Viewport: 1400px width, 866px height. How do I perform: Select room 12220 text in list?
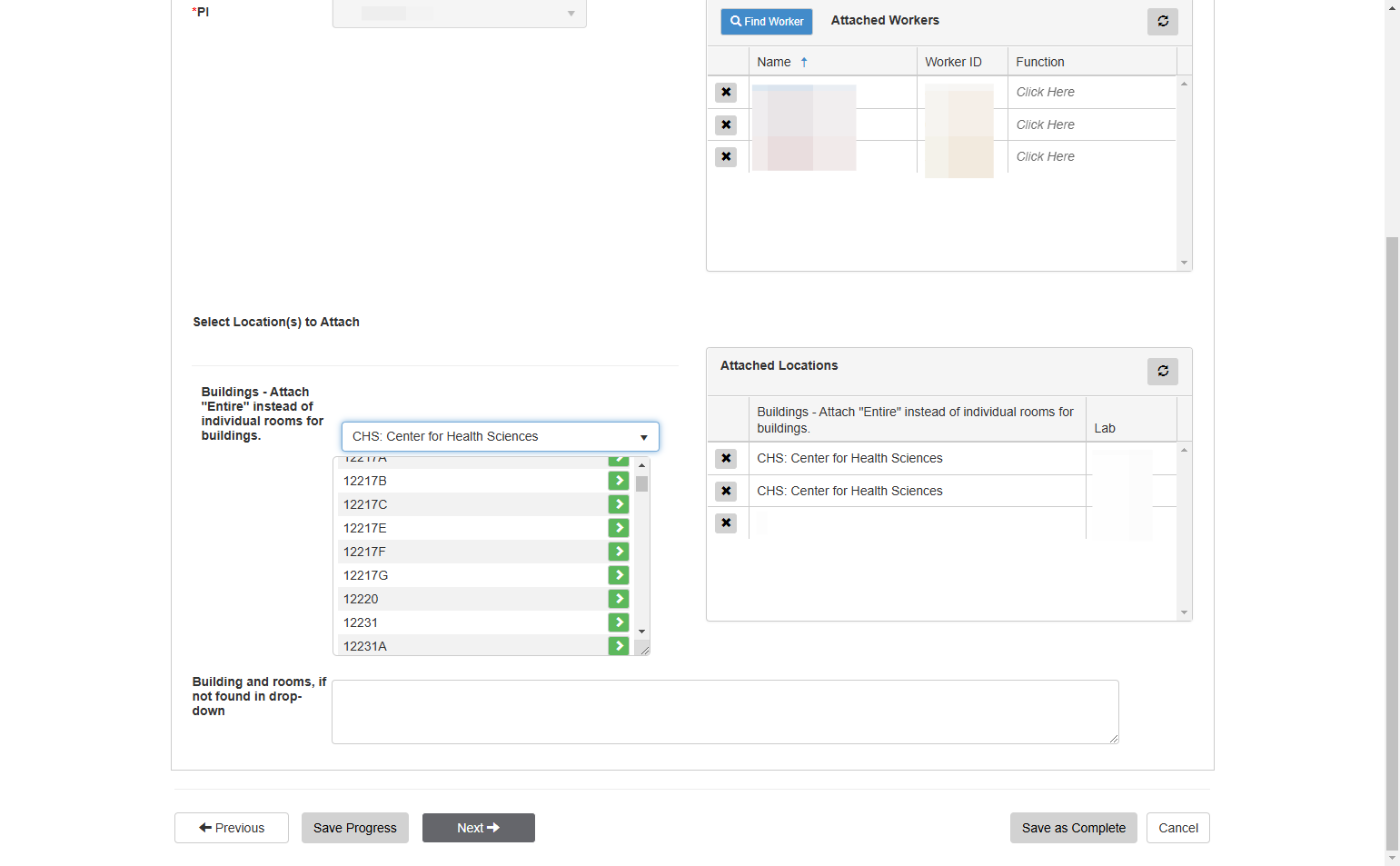pyautogui.click(x=361, y=599)
